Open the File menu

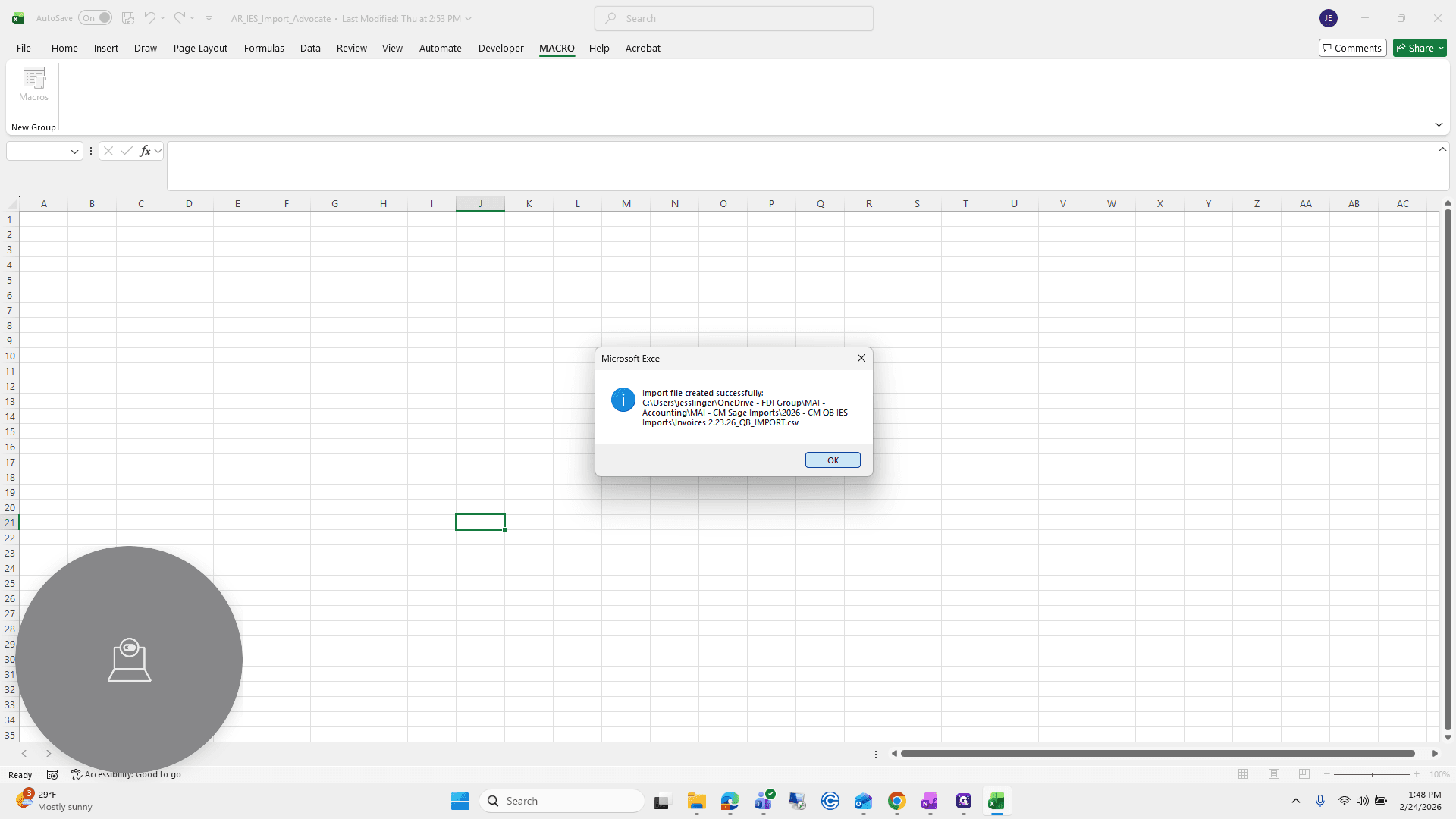pyautogui.click(x=24, y=48)
